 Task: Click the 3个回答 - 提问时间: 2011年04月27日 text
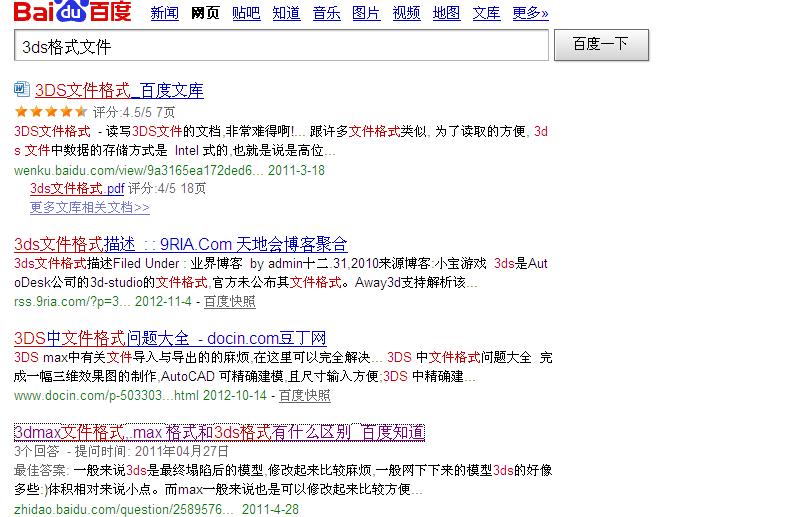pyautogui.click(x=121, y=451)
